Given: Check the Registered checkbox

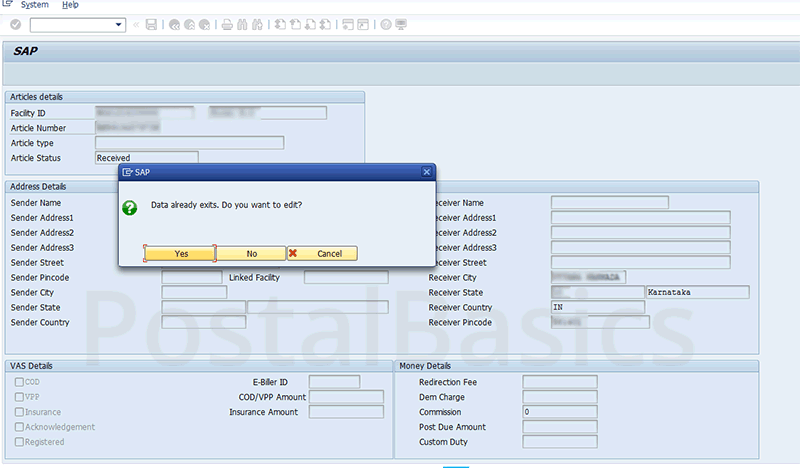Looking at the screenshot, I should tap(18, 442).
